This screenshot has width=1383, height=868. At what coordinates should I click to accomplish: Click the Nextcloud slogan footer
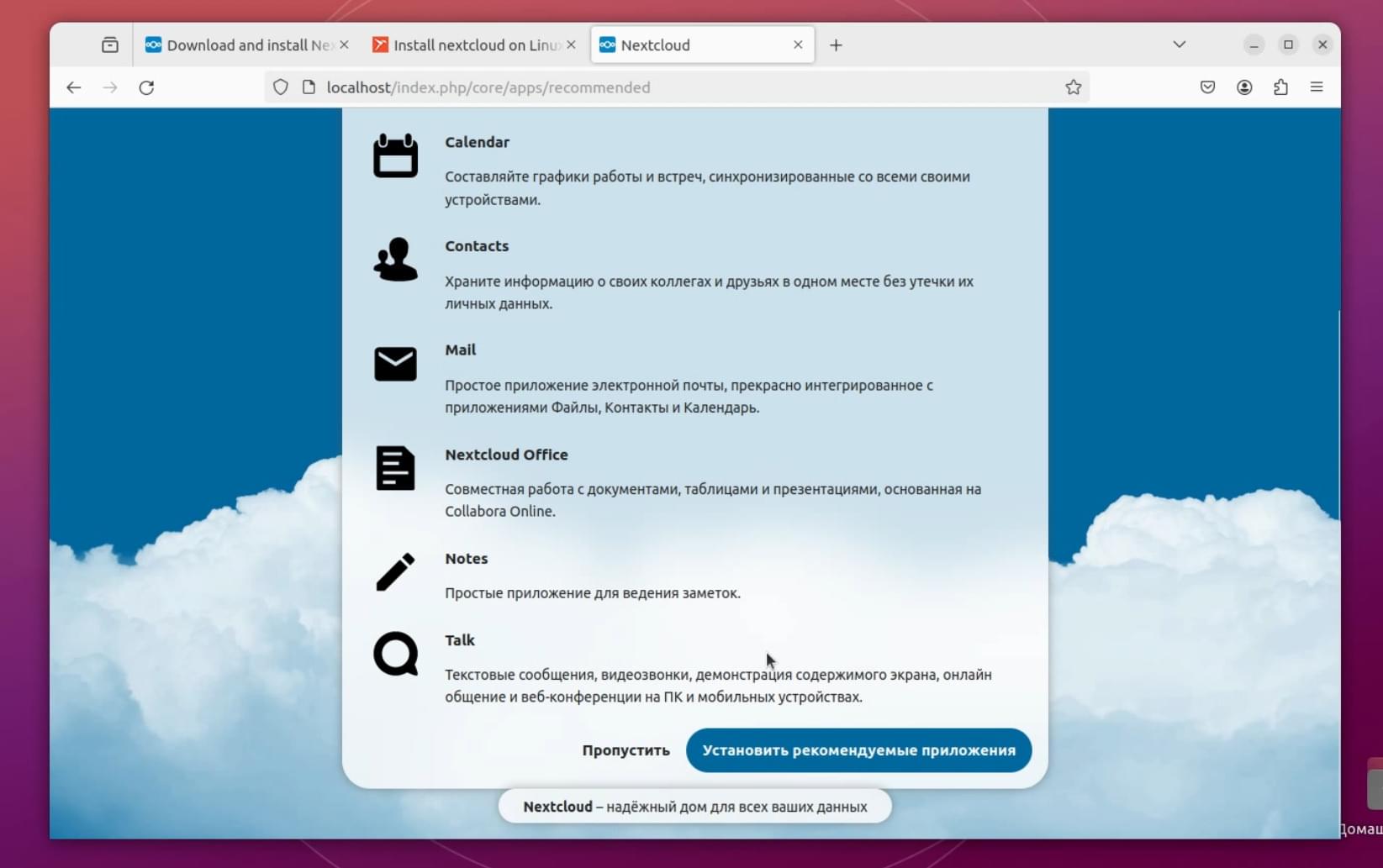(694, 807)
